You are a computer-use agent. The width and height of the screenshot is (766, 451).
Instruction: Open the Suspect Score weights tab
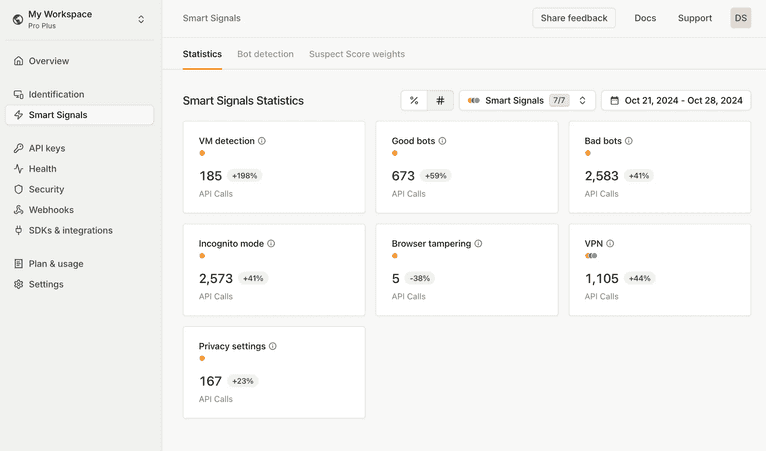(357, 54)
